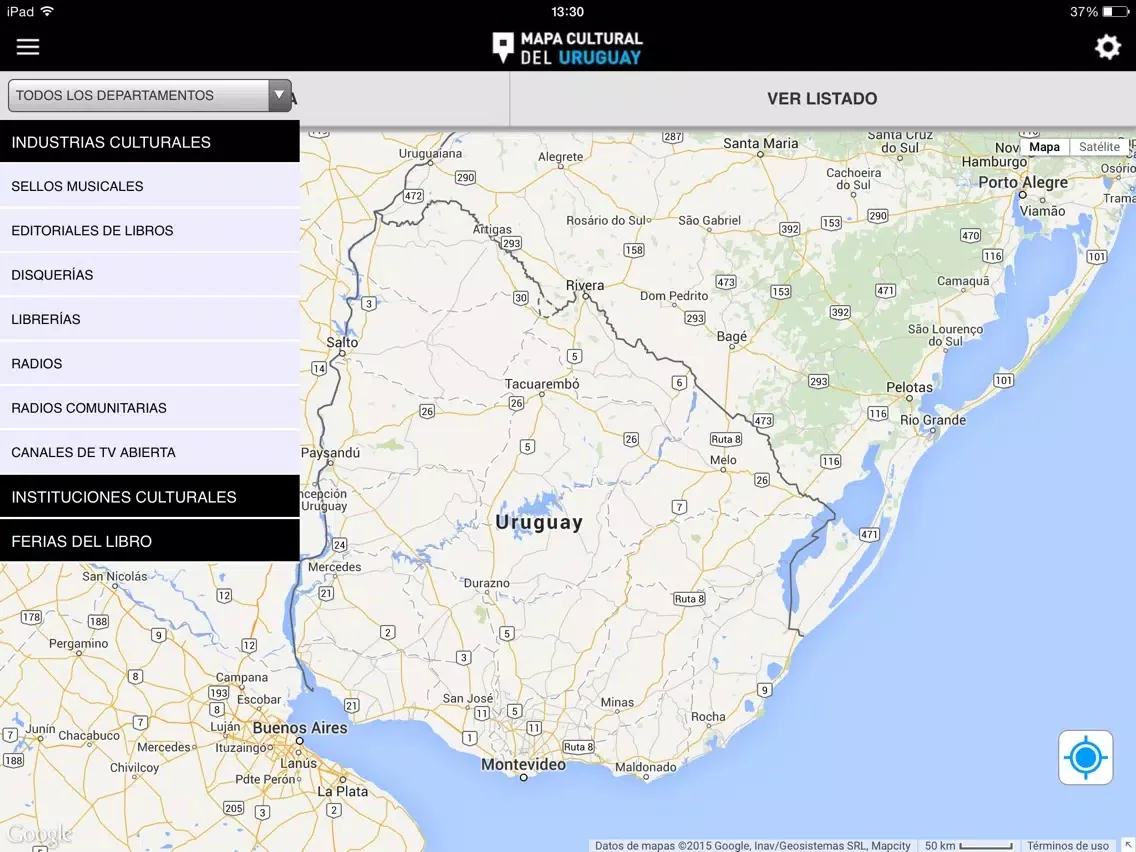
Task: Click Rio Grande on the map
Action: click(932, 420)
